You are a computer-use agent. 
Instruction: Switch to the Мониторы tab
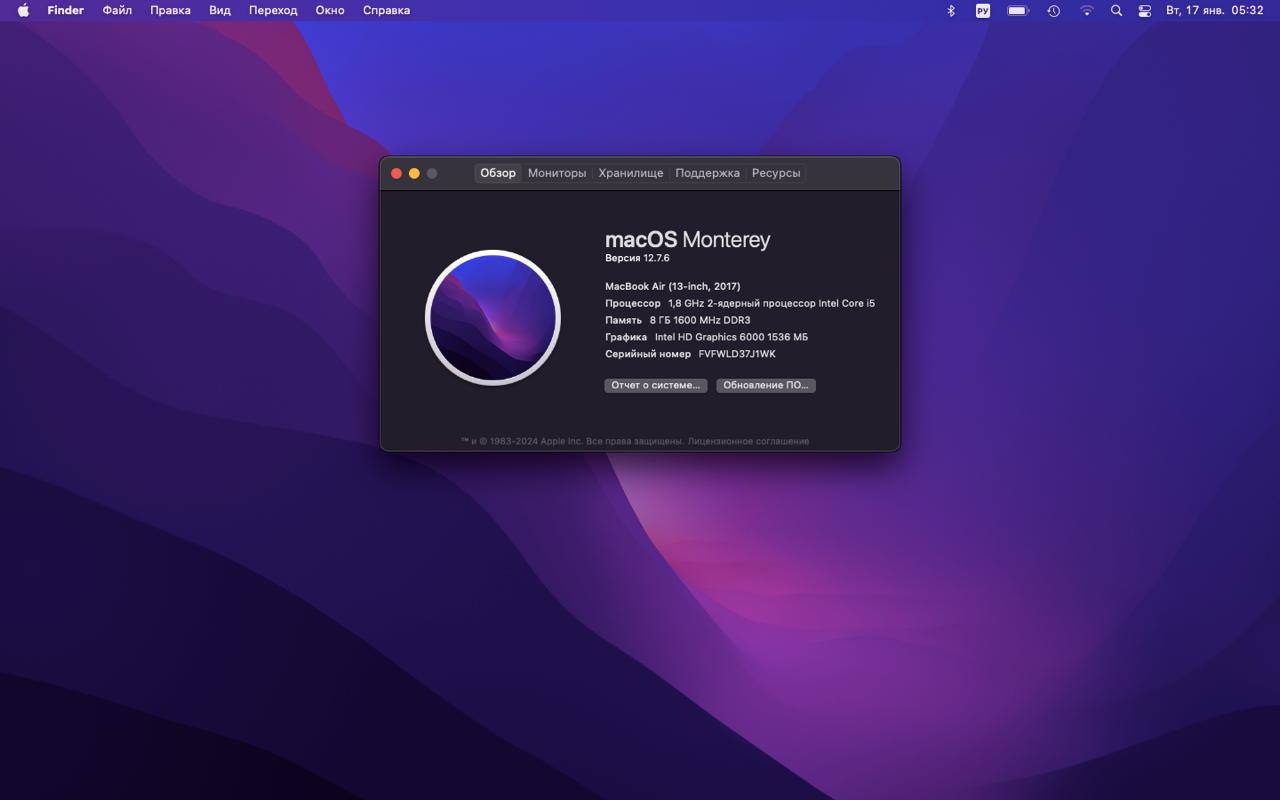(x=557, y=172)
